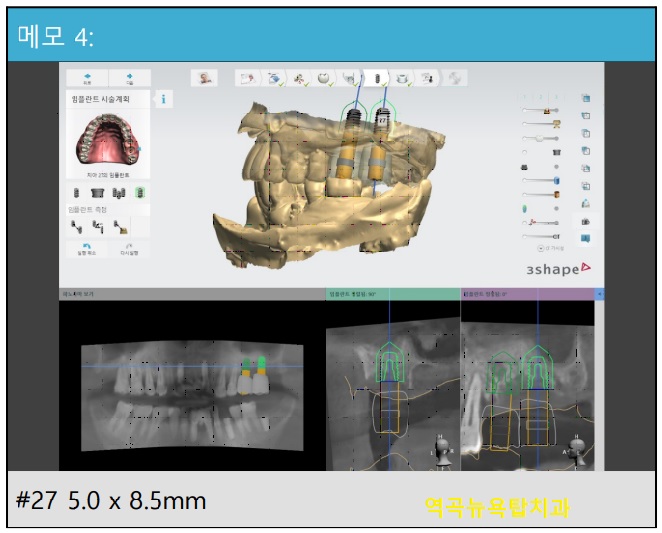Select first implant distance measurement tool

coord(76,228)
